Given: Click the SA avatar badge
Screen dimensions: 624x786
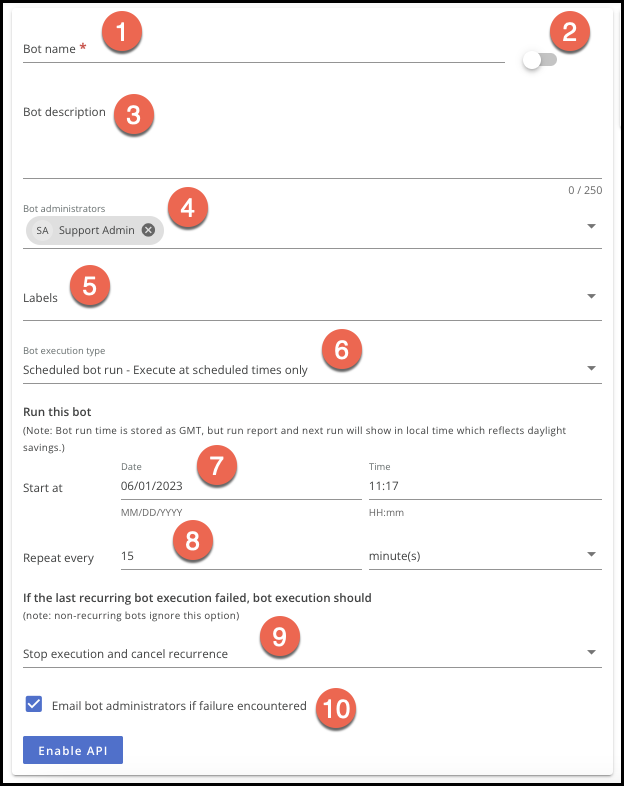Looking at the screenshot, I should [x=42, y=230].
